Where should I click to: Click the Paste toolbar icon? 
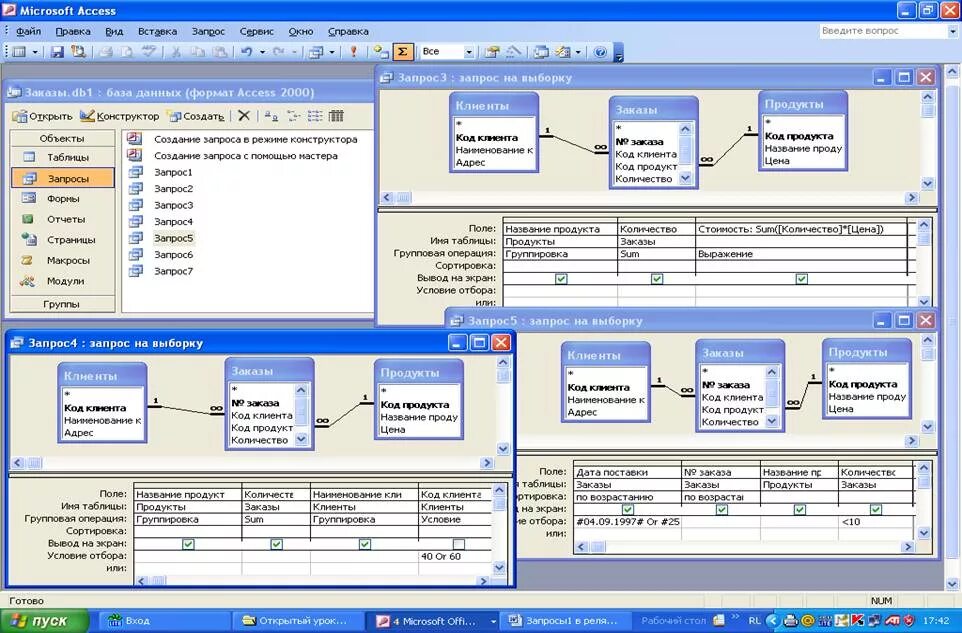pos(219,52)
